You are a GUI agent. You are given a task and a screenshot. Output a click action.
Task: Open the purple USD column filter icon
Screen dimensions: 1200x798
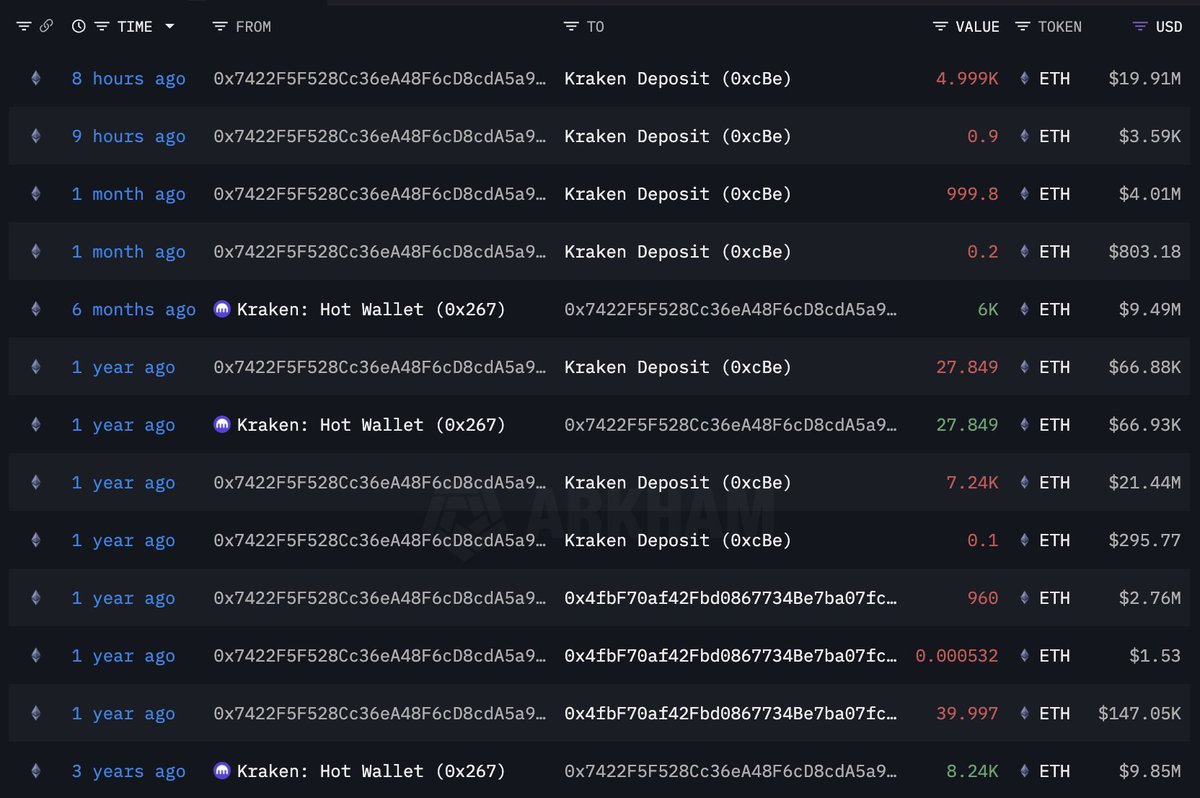1140,26
